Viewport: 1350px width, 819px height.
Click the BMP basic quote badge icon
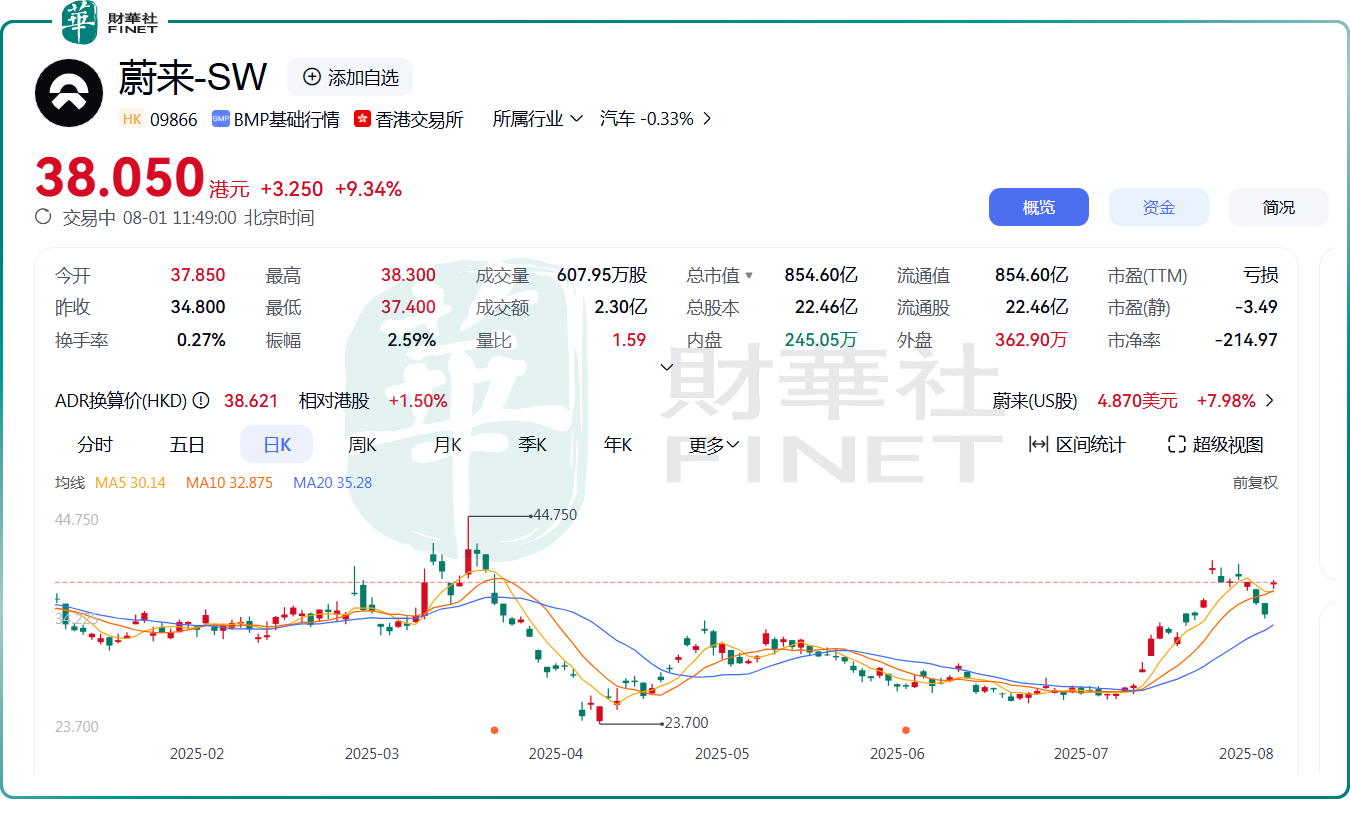tap(220, 119)
